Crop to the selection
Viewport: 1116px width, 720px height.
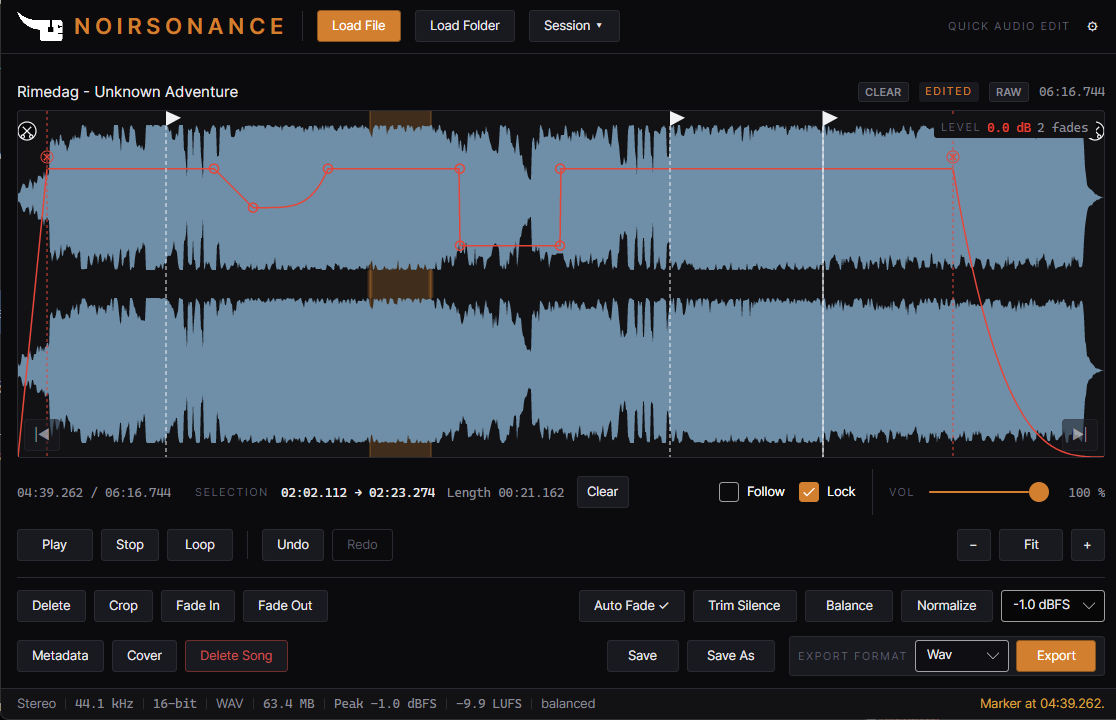(x=123, y=605)
